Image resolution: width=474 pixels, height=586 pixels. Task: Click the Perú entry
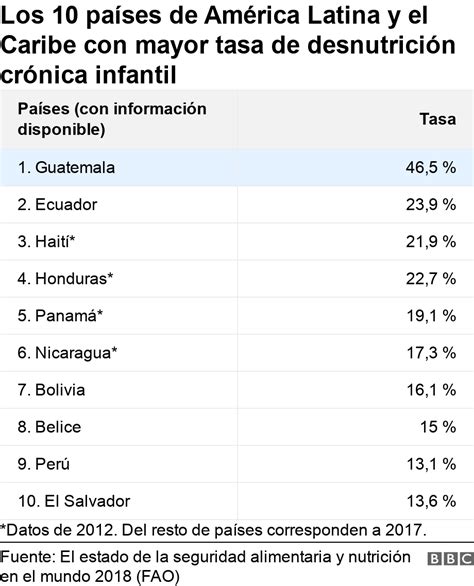click(x=237, y=464)
